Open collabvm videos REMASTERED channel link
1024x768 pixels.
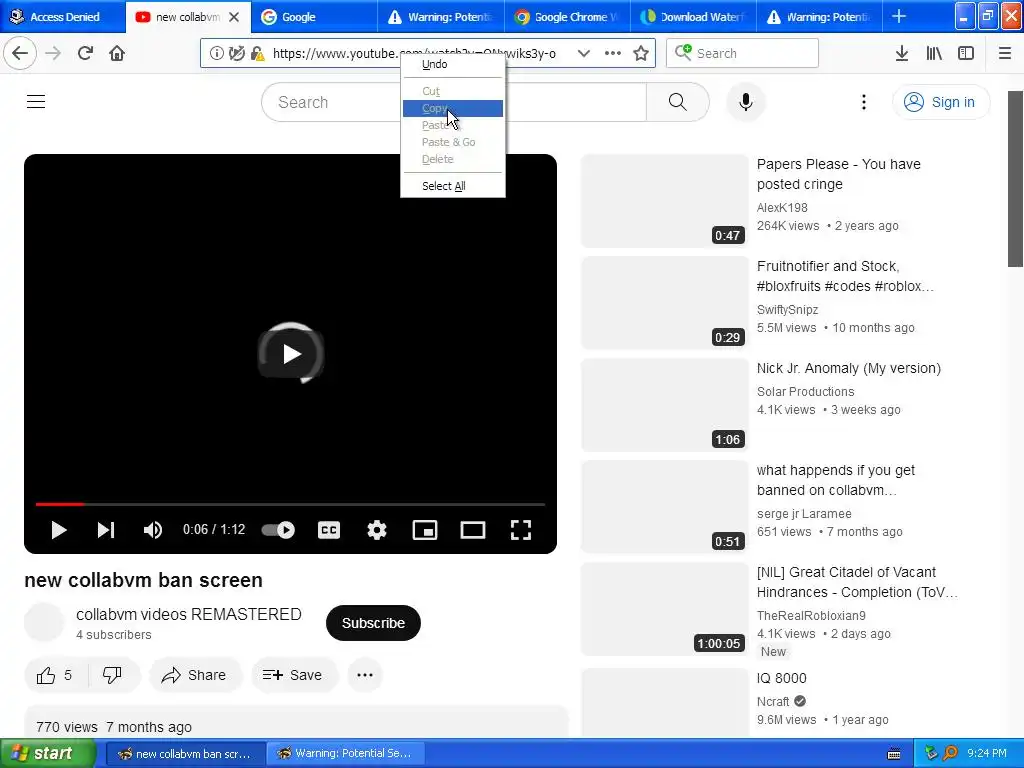[189, 615]
